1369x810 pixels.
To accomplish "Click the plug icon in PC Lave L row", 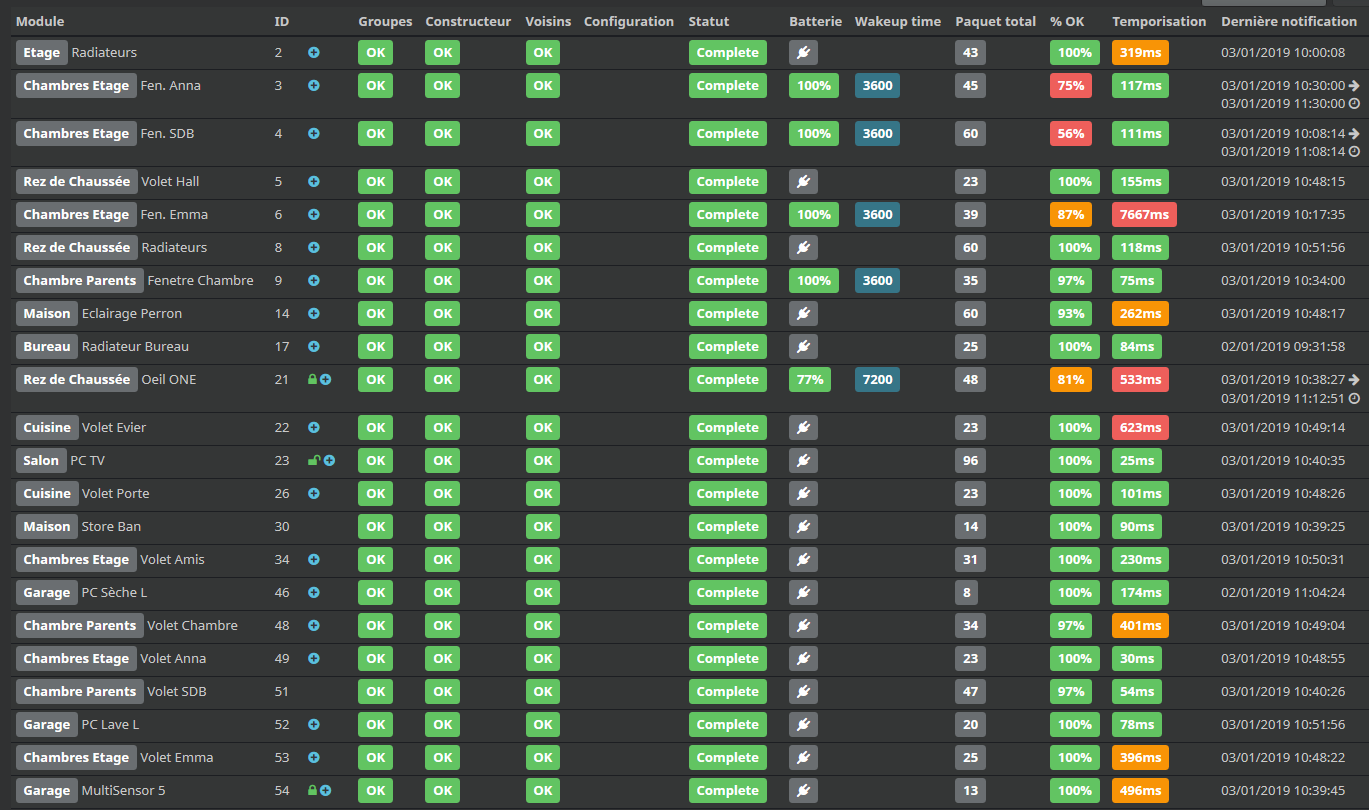I will pos(803,725).
